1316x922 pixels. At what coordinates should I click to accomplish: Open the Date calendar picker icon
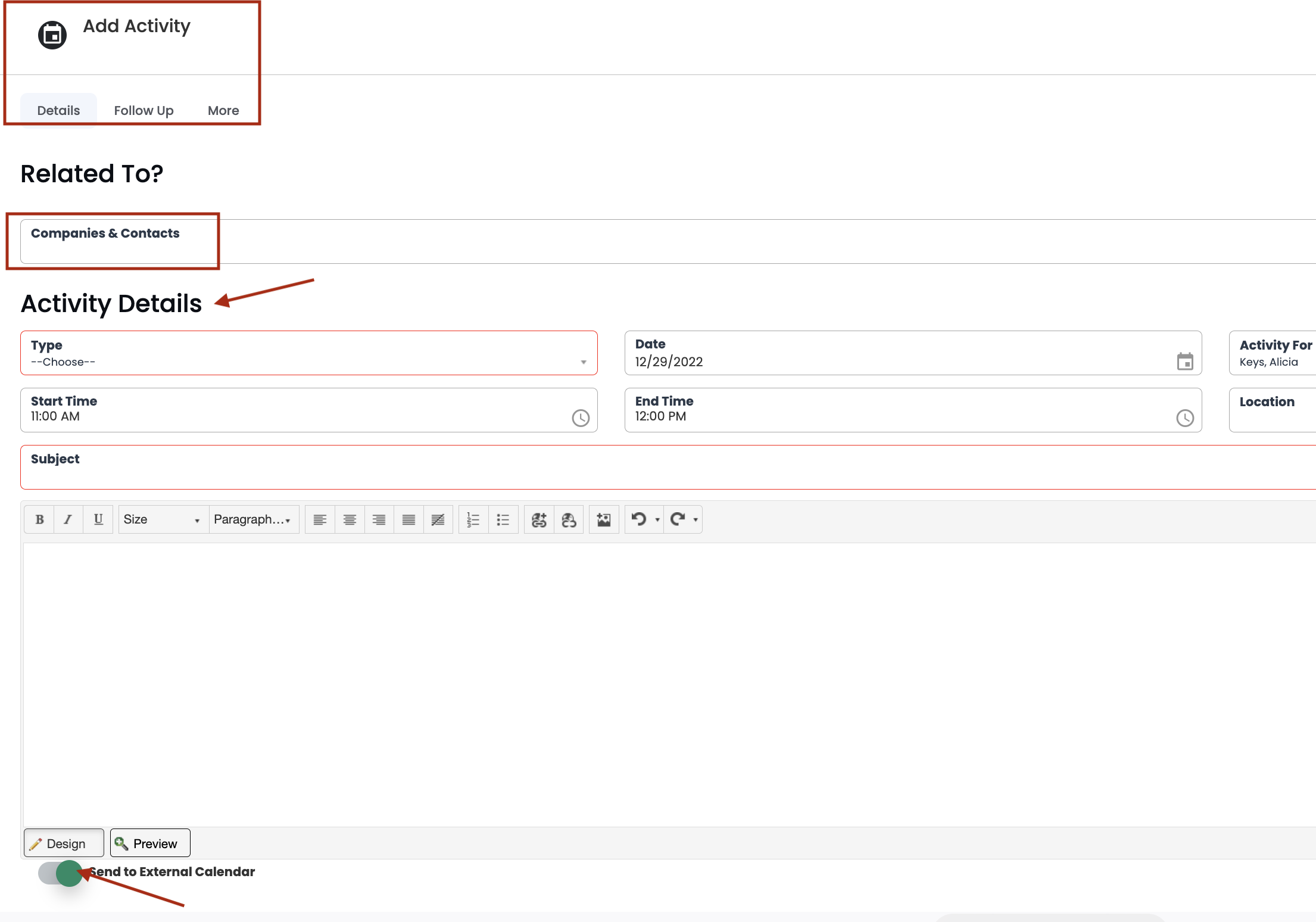(1185, 362)
